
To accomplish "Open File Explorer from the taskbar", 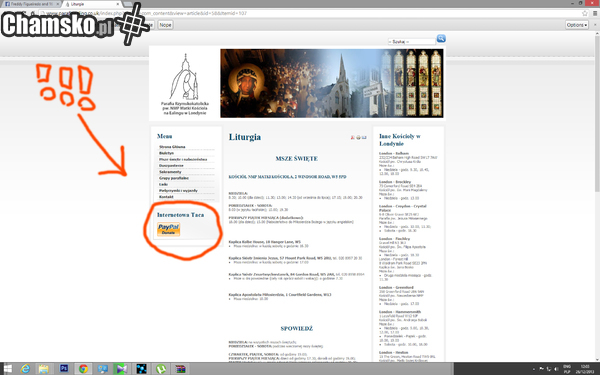I will tap(44, 369).
